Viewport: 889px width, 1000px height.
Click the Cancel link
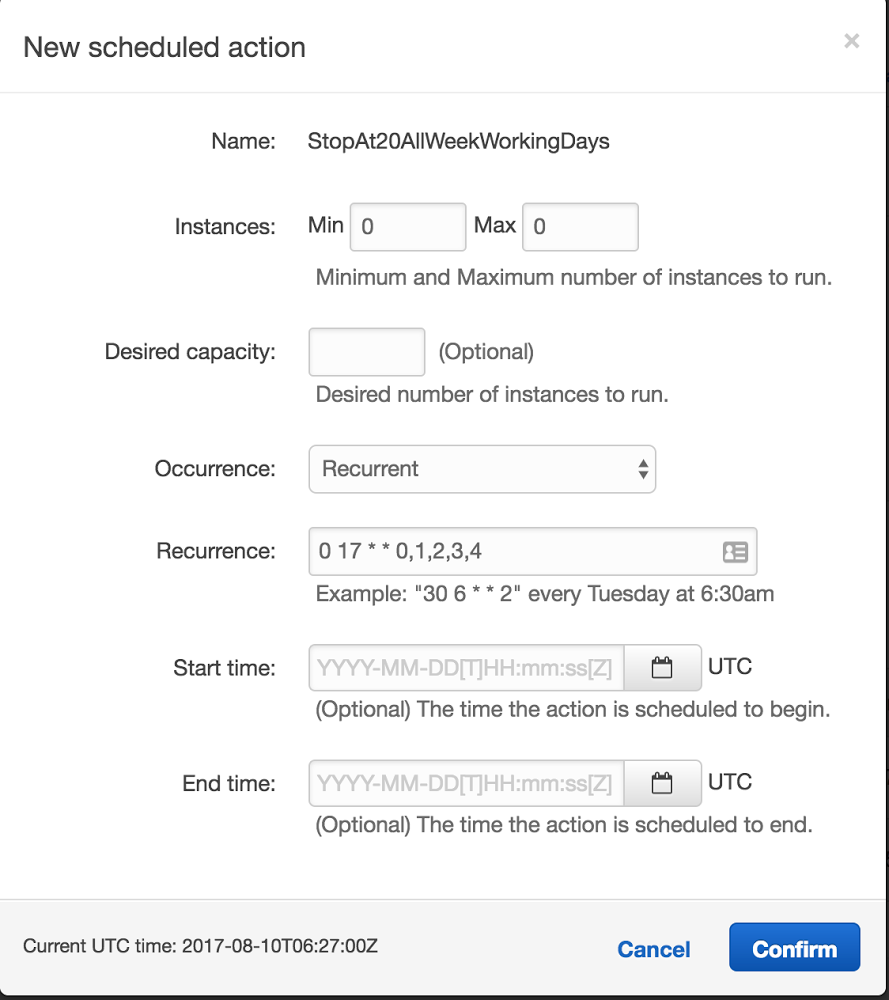pos(654,949)
